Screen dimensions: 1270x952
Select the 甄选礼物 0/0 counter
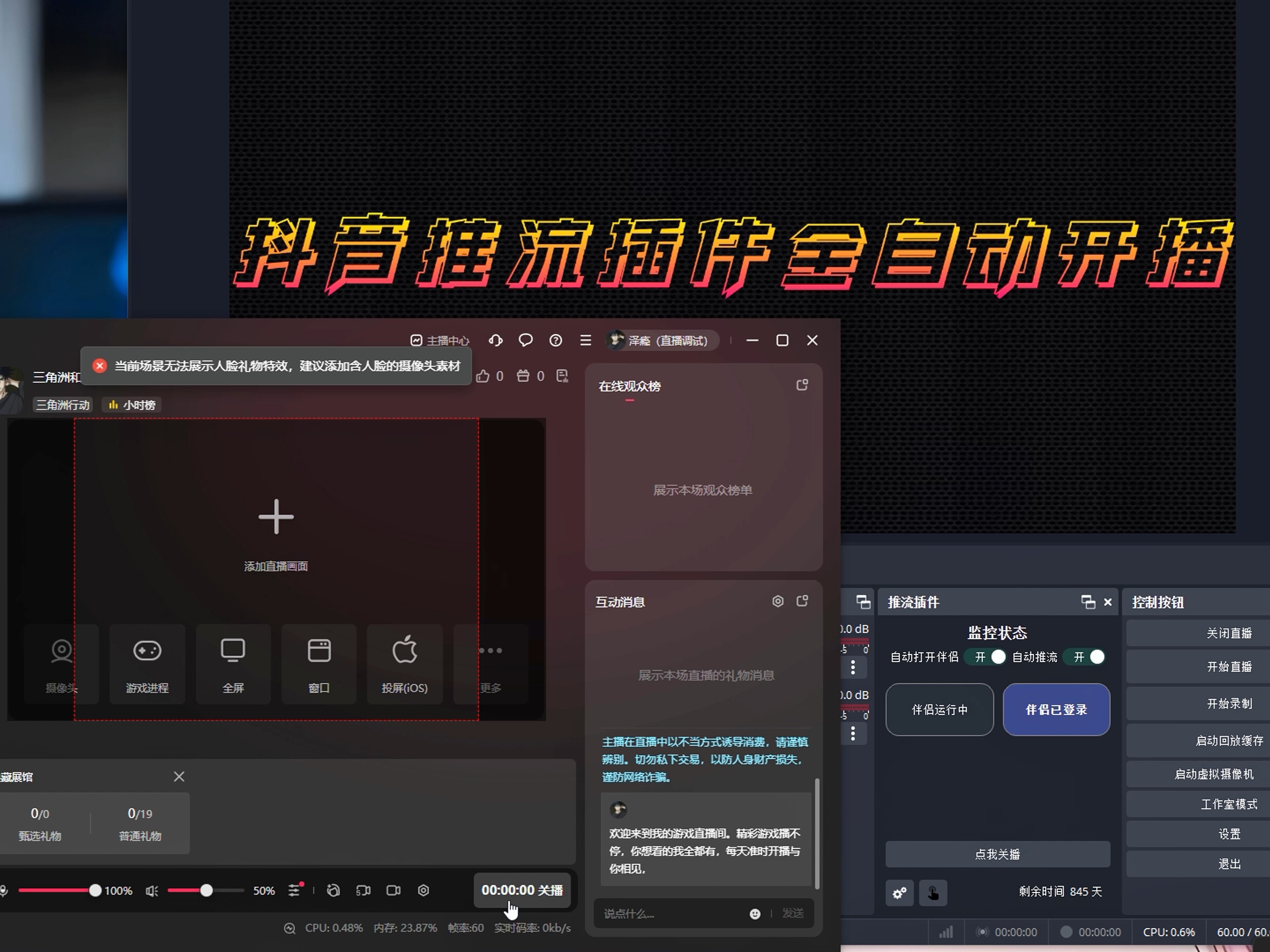click(40, 824)
